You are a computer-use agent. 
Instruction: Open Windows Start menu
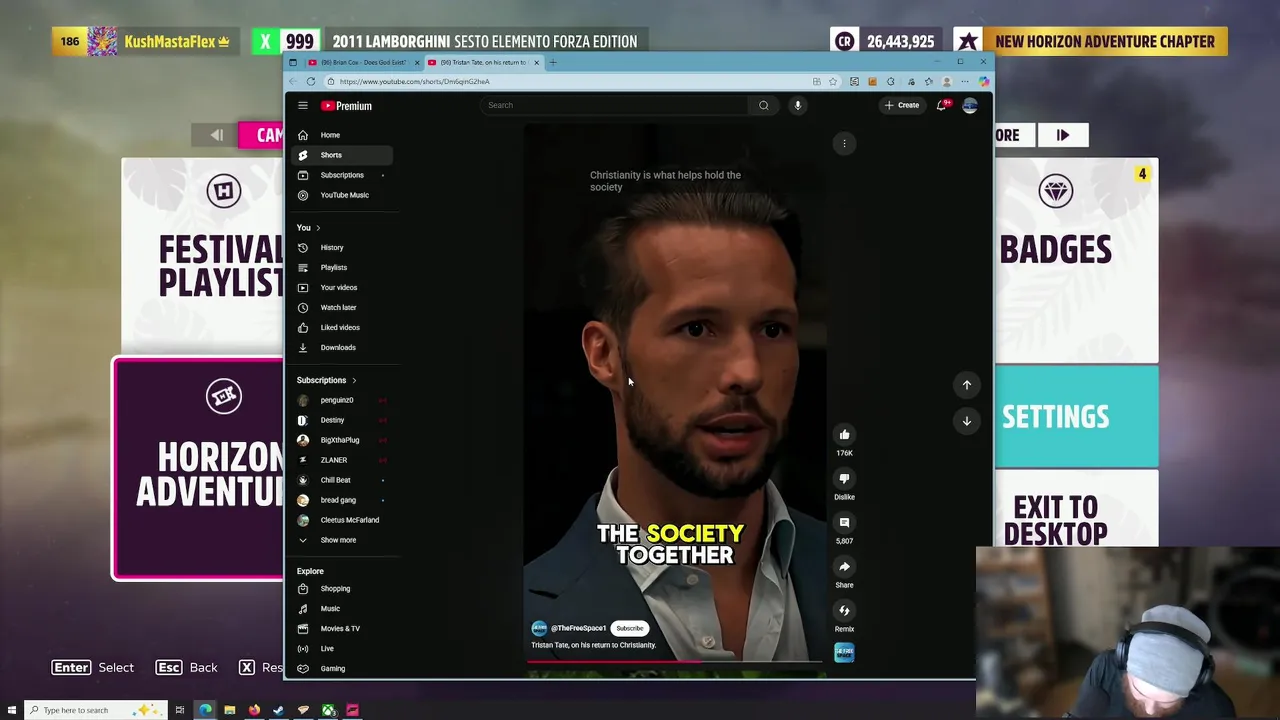12,710
